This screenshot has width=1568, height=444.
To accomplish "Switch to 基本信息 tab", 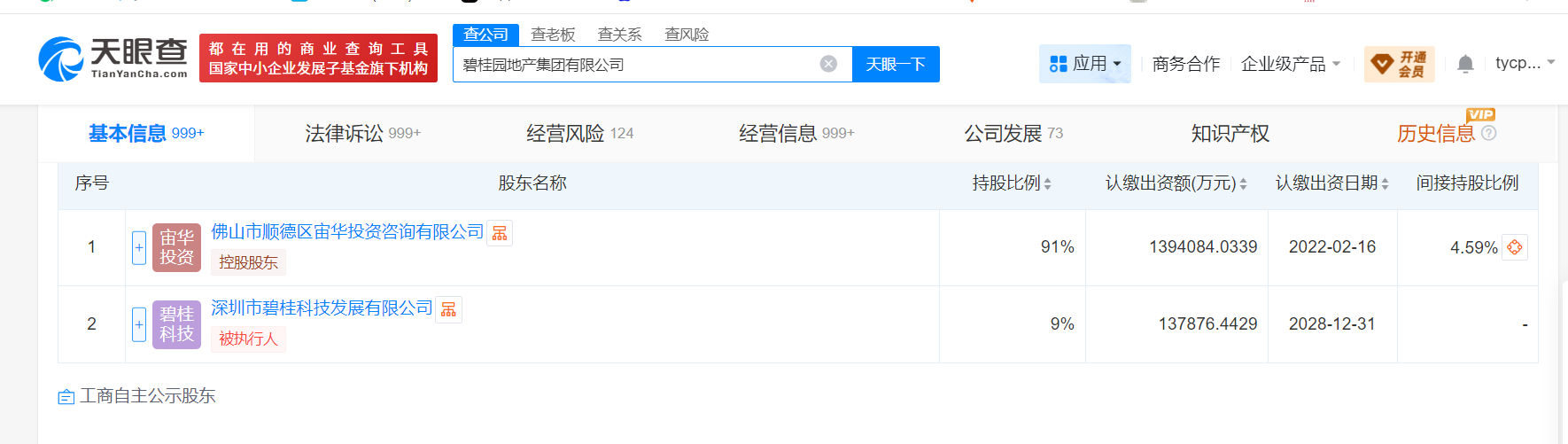I will click(x=146, y=133).
